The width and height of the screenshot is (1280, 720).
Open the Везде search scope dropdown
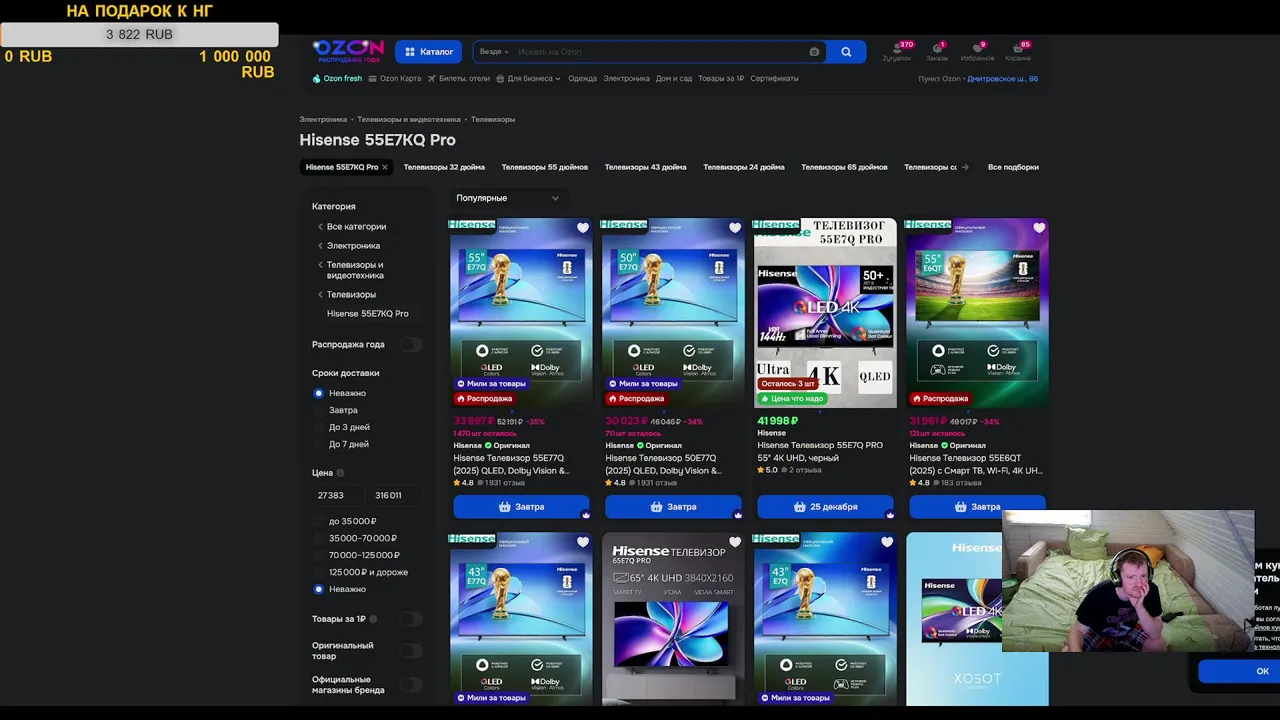click(494, 52)
